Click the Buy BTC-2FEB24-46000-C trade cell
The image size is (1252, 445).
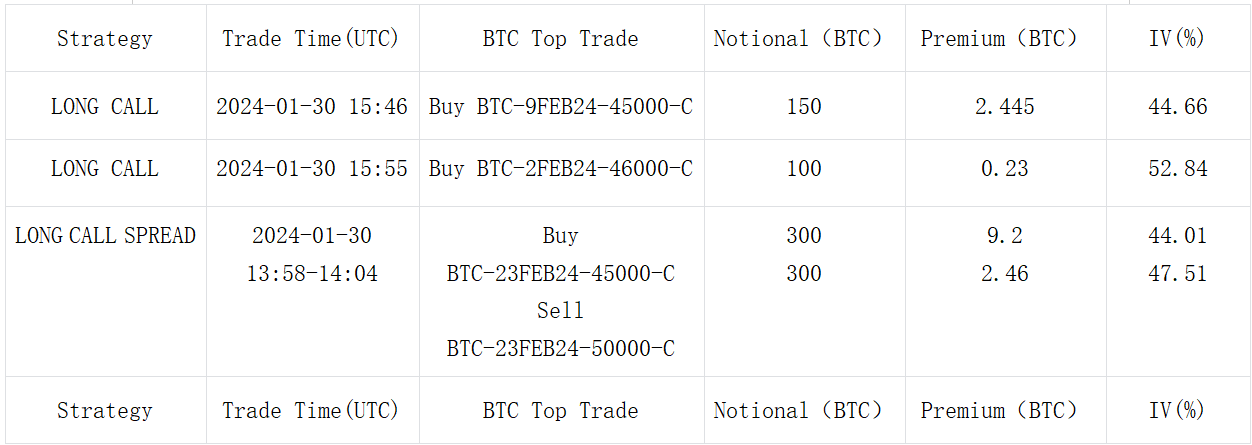(561, 169)
